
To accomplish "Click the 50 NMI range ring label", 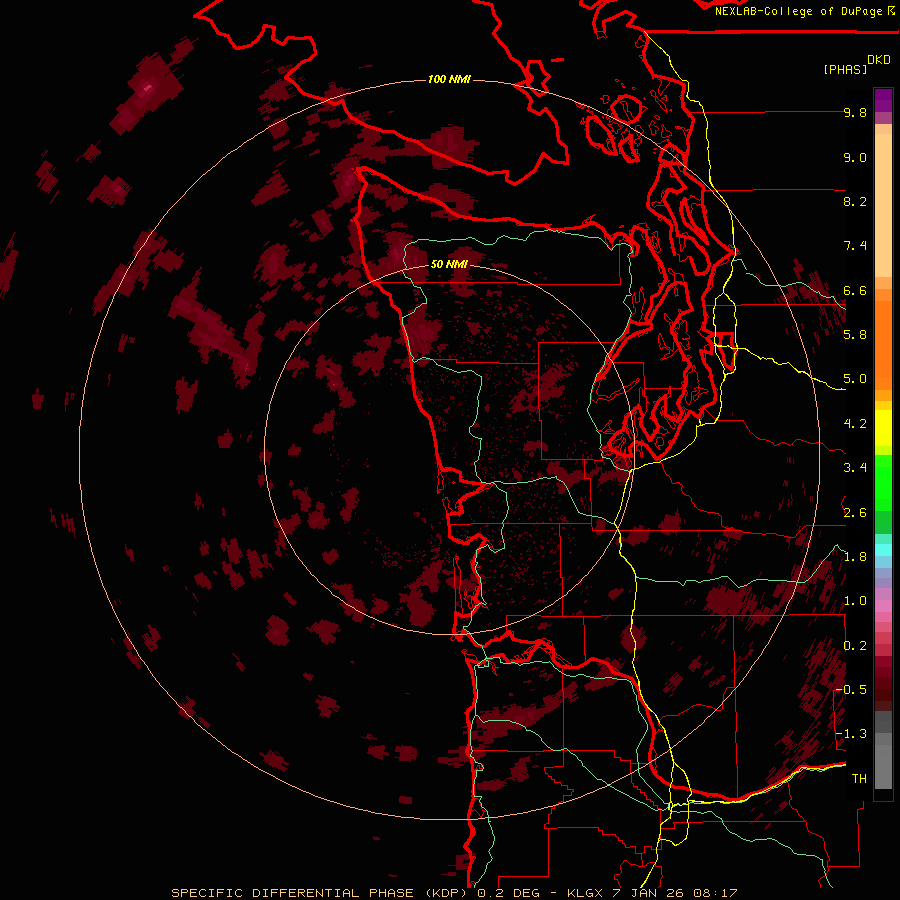I will [x=449, y=264].
